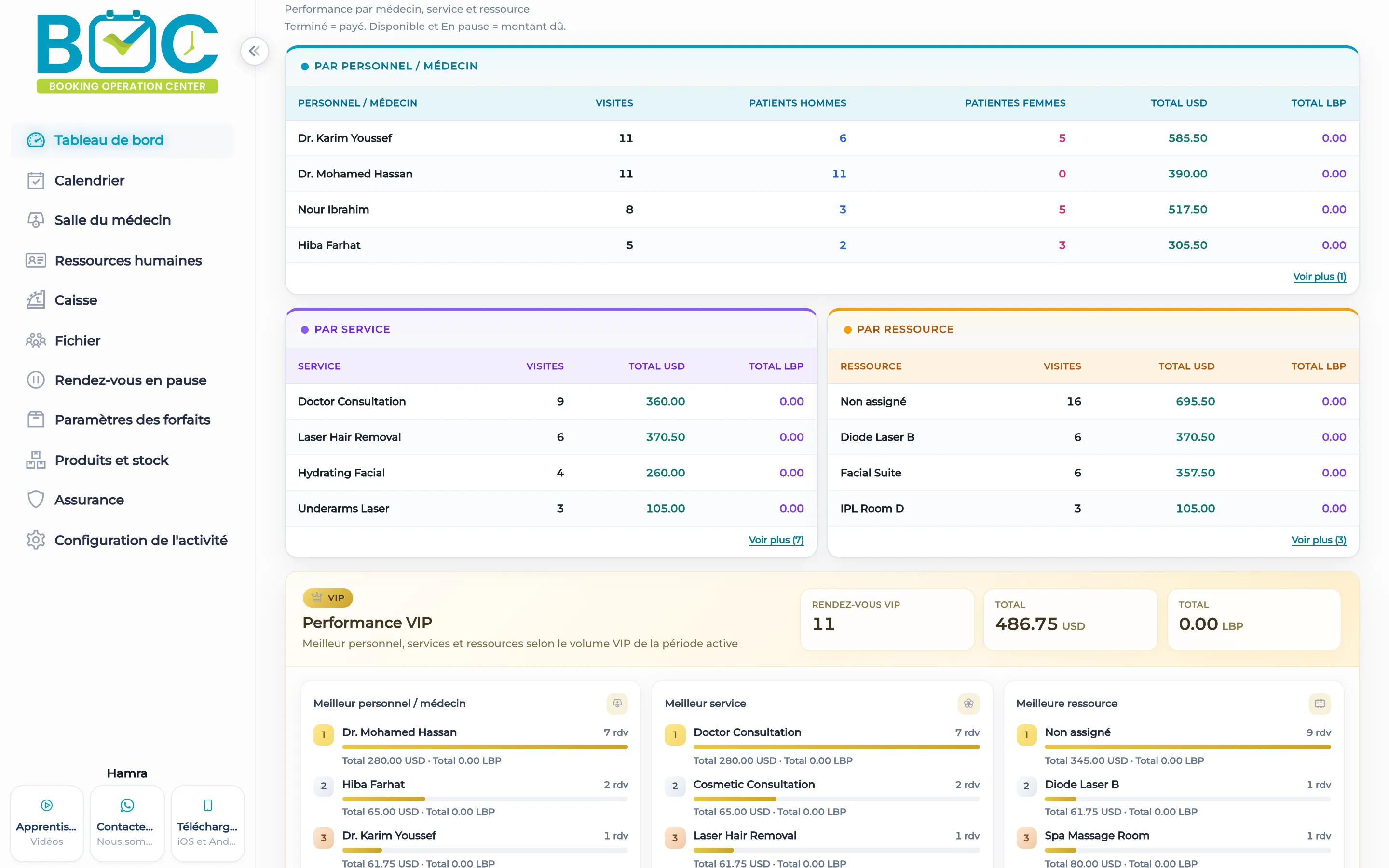Click the Produits et stock boxes icon
The width and height of the screenshot is (1389, 868).
pyautogui.click(x=36, y=460)
